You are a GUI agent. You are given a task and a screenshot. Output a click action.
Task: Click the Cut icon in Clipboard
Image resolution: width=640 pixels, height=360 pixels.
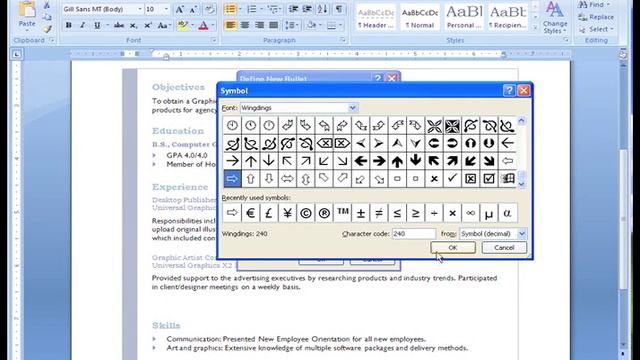47,5
